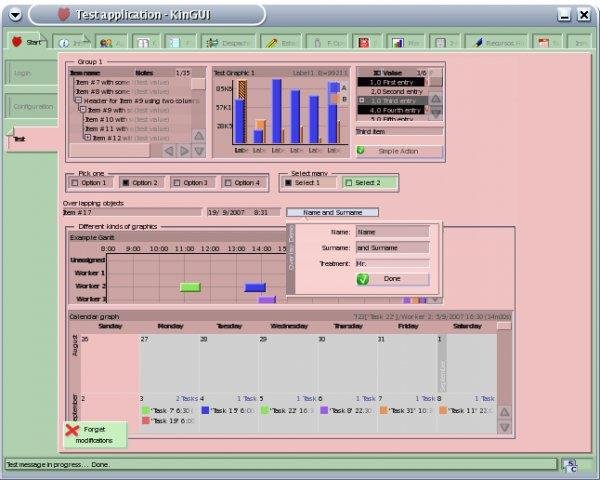
Task: Click the tree list scroll-right arrow
Action: point(184,150)
